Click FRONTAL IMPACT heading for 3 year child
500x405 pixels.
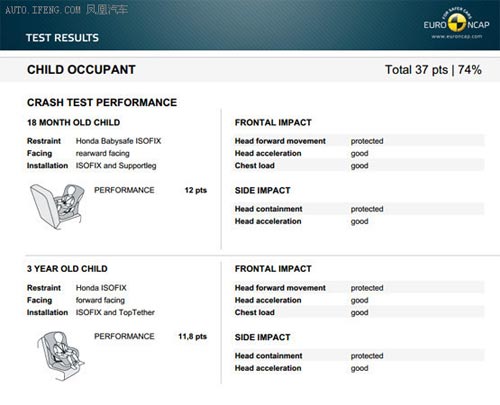273,269
